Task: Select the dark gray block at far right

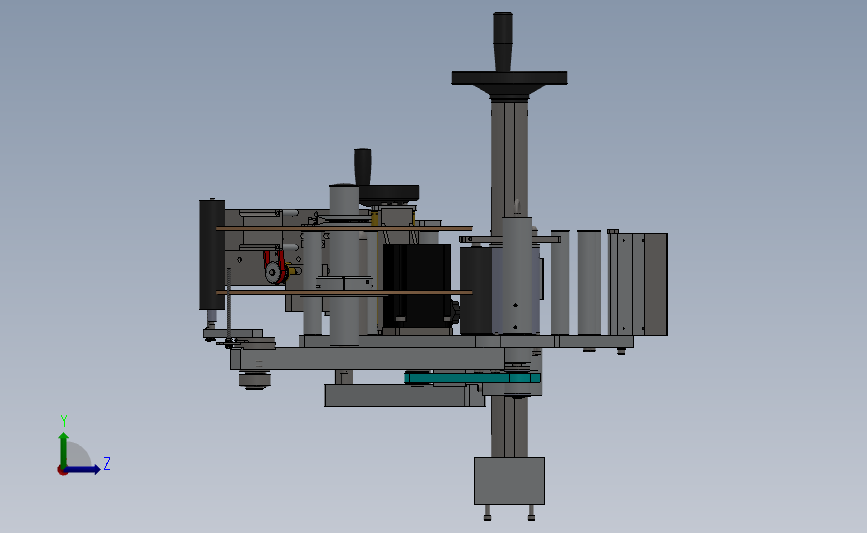Action: [x=656, y=284]
